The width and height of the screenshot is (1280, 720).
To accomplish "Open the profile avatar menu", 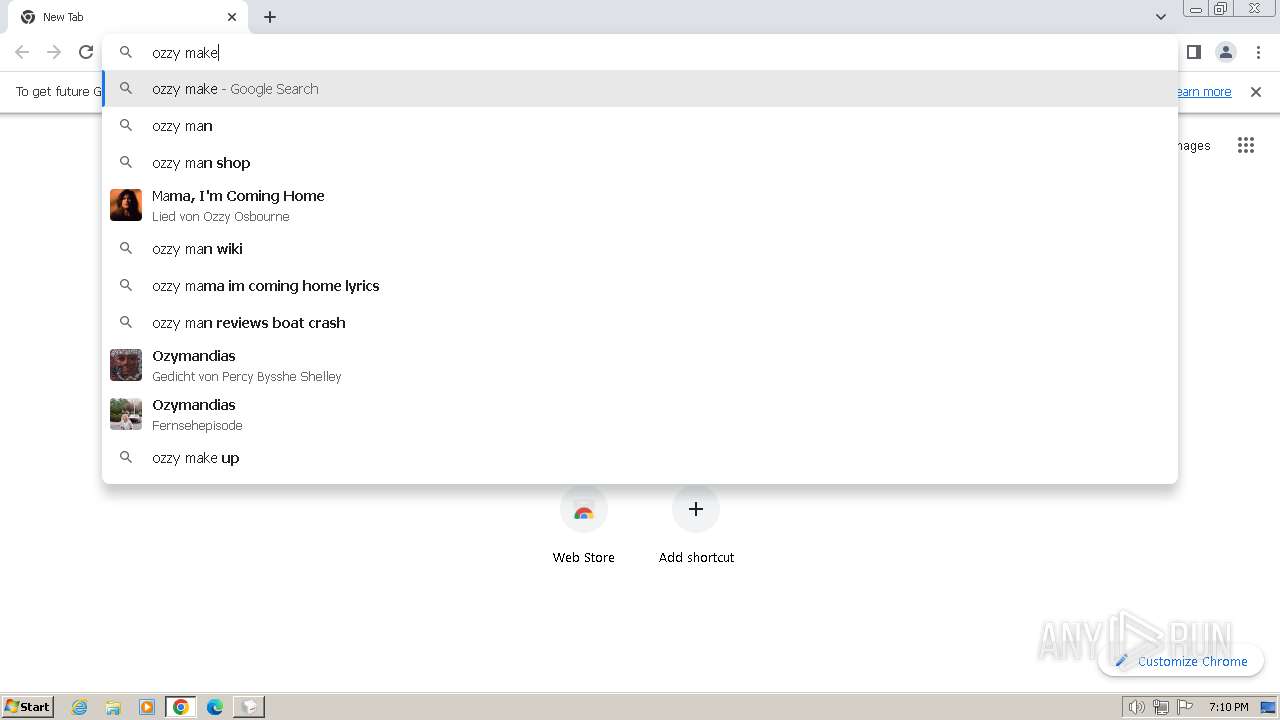I will point(1226,52).
